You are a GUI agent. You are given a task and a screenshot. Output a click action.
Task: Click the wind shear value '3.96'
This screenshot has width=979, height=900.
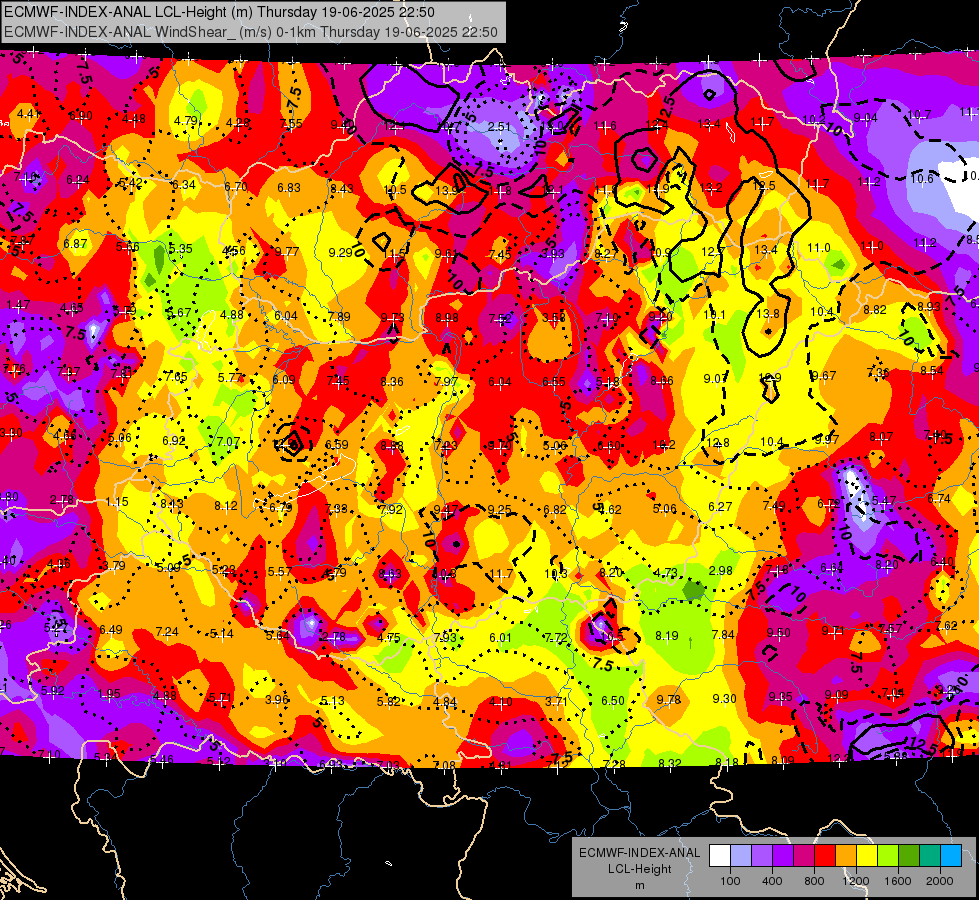click(x=277, y=699)
